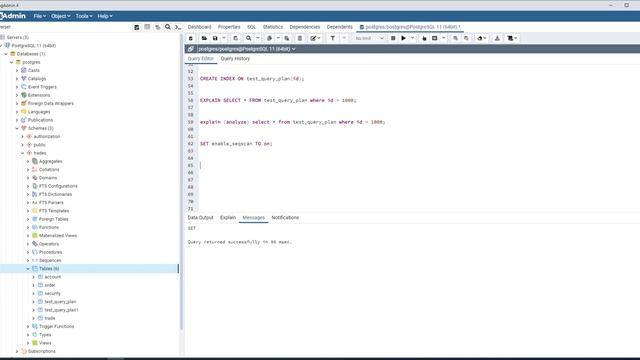This screenshot has height=360, width=640.
Task: Click the first icon on the query toolbar
Action: [x=191, y=38]
